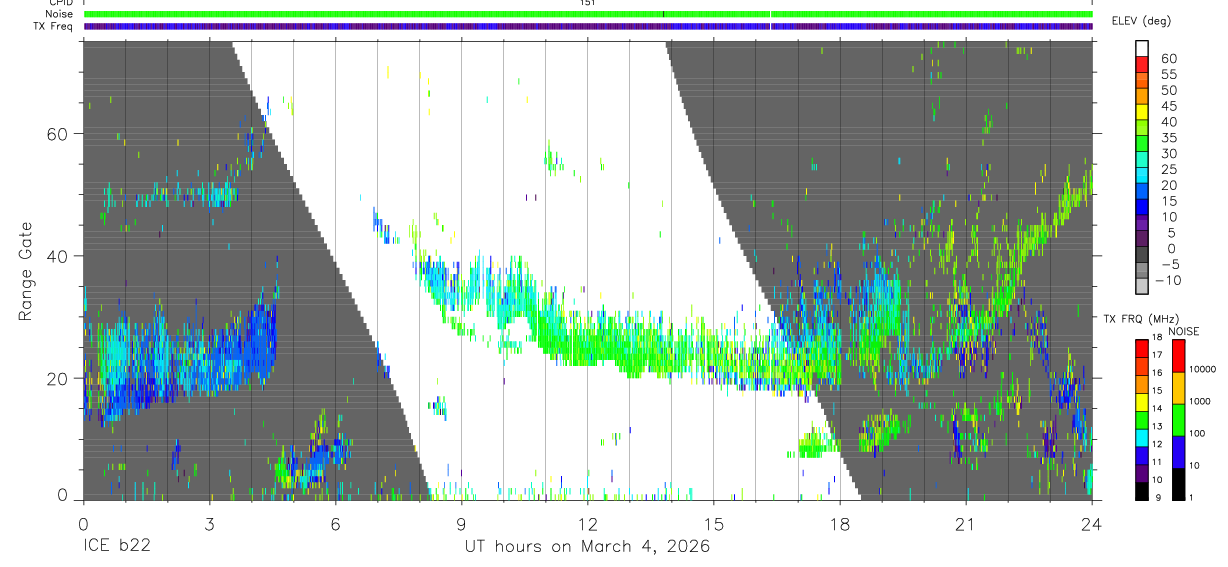Image resolution: width=1228 pixels, height=567 pixels.
Task: Click the "45" value on the elevation colorbar
Action: click(1168, 106)
